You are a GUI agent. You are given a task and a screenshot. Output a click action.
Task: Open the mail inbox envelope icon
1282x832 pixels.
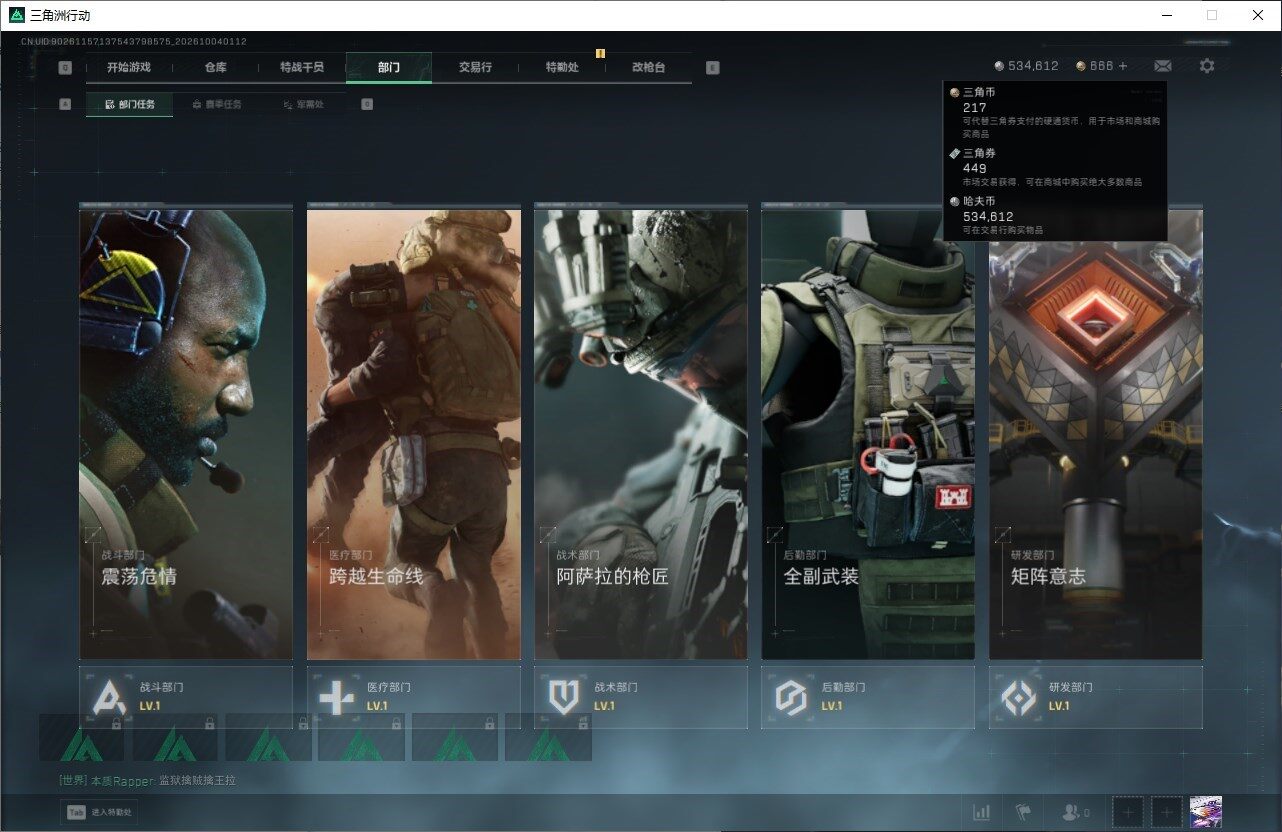(x=1162, y=66)
